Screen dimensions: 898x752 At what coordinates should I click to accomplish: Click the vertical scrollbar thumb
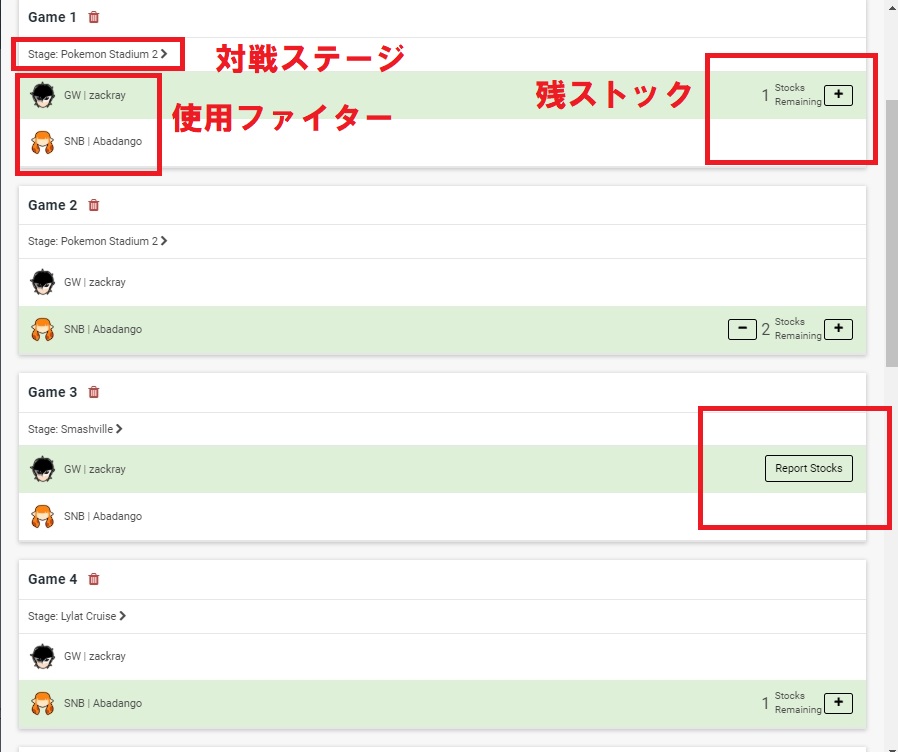pos(892,233)
